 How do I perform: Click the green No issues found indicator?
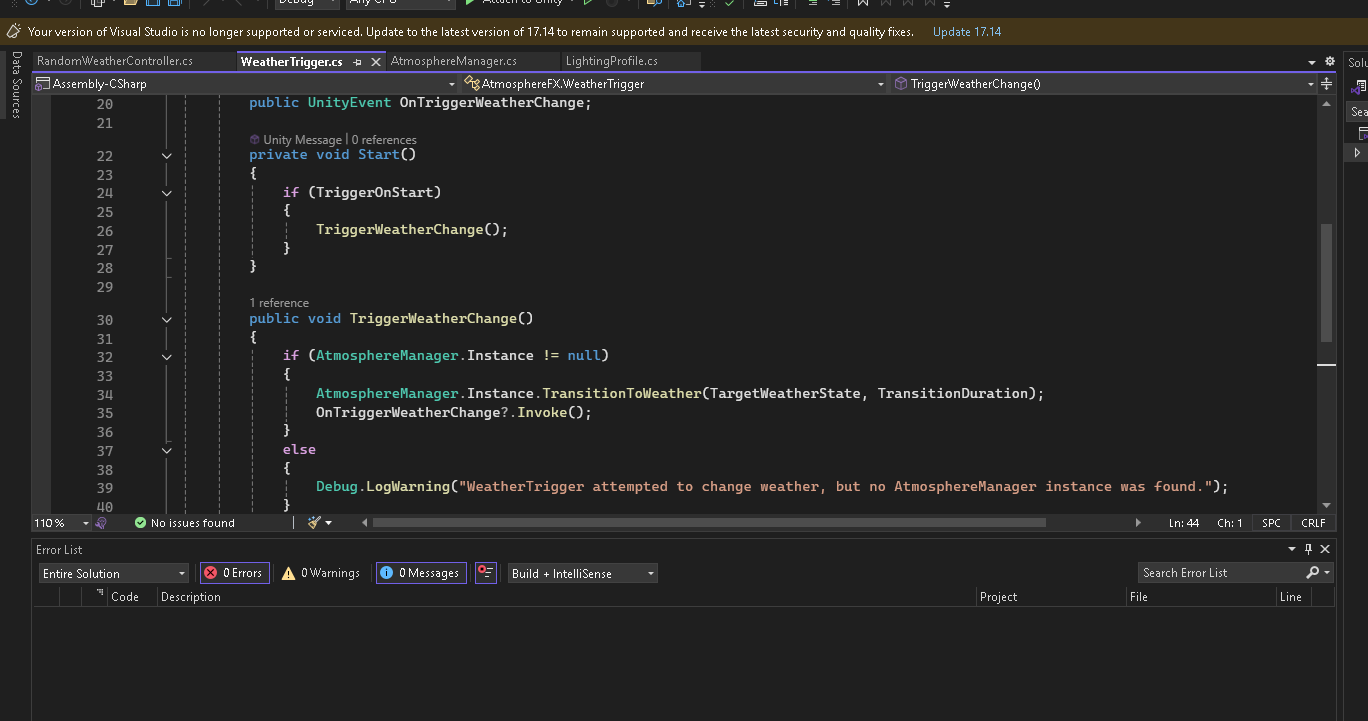click(x=185, y=523)
